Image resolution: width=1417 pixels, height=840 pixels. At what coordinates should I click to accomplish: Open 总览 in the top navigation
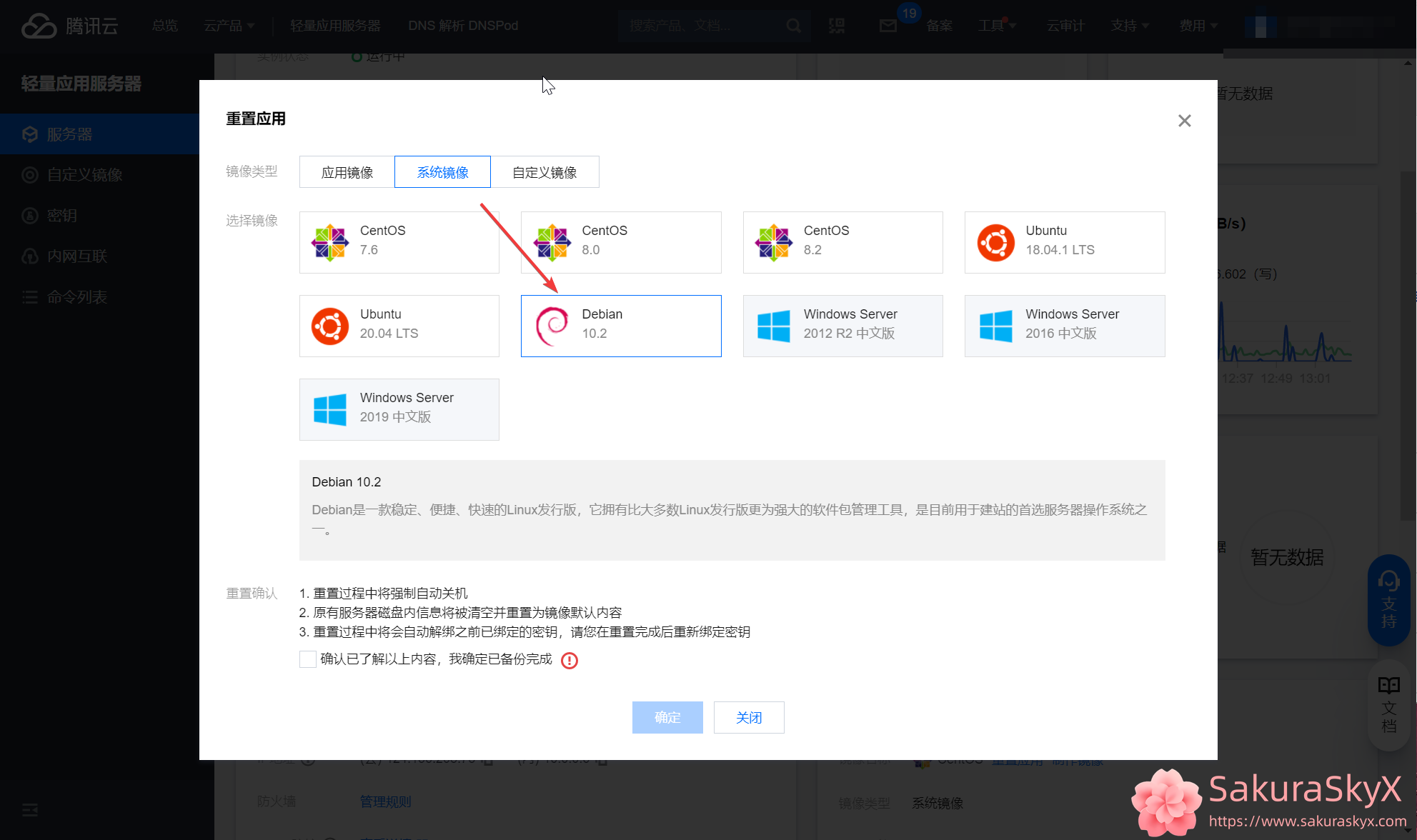pyautogui.click(x=165, y=26)
